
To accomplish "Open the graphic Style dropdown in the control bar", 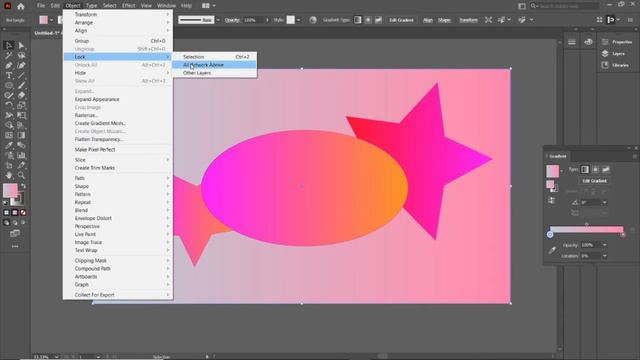I will click(x=299, y=20).
